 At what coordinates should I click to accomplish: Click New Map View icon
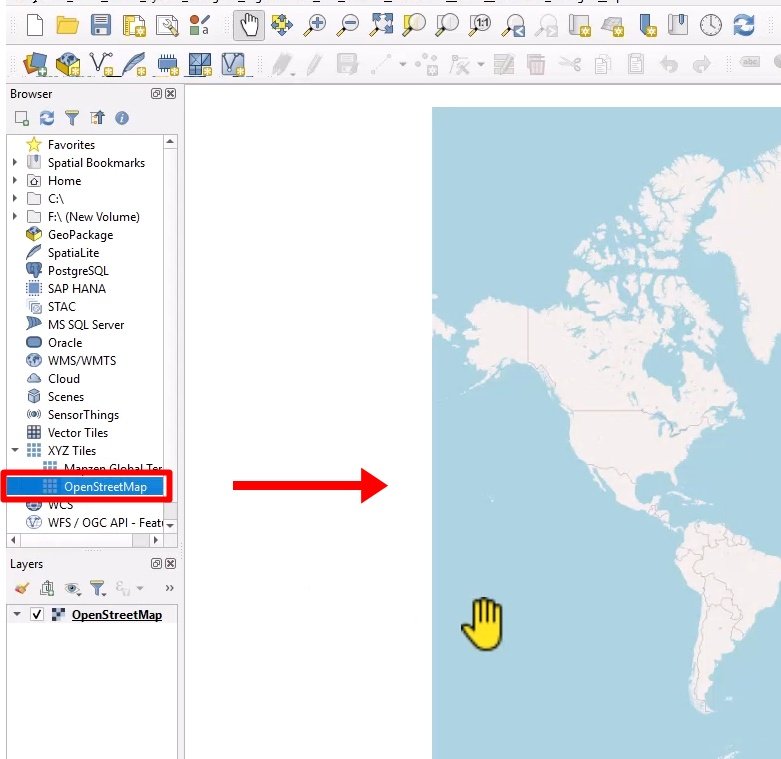(x=580, y=25)
